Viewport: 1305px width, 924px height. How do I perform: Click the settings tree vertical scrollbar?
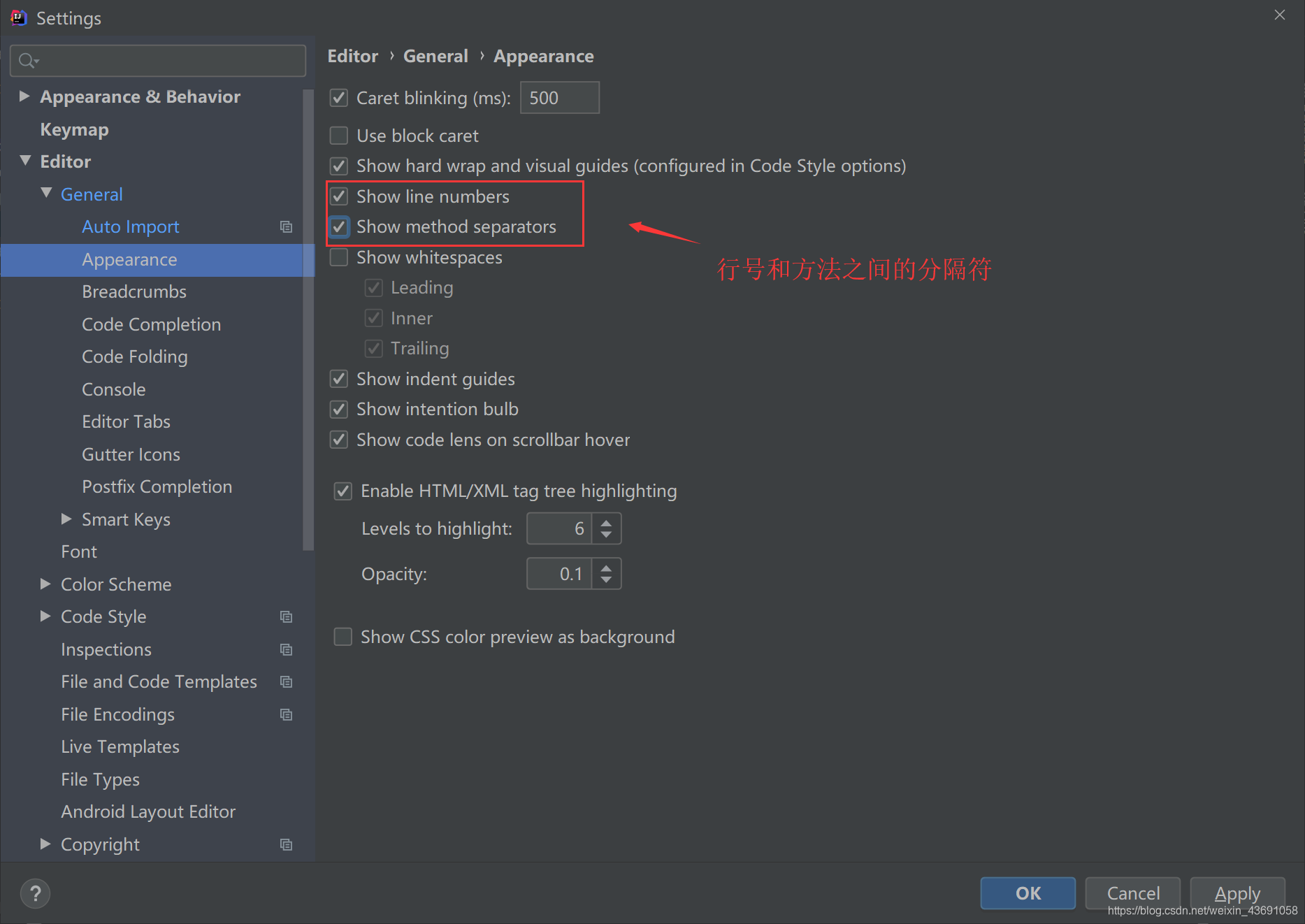pos(308,319)
